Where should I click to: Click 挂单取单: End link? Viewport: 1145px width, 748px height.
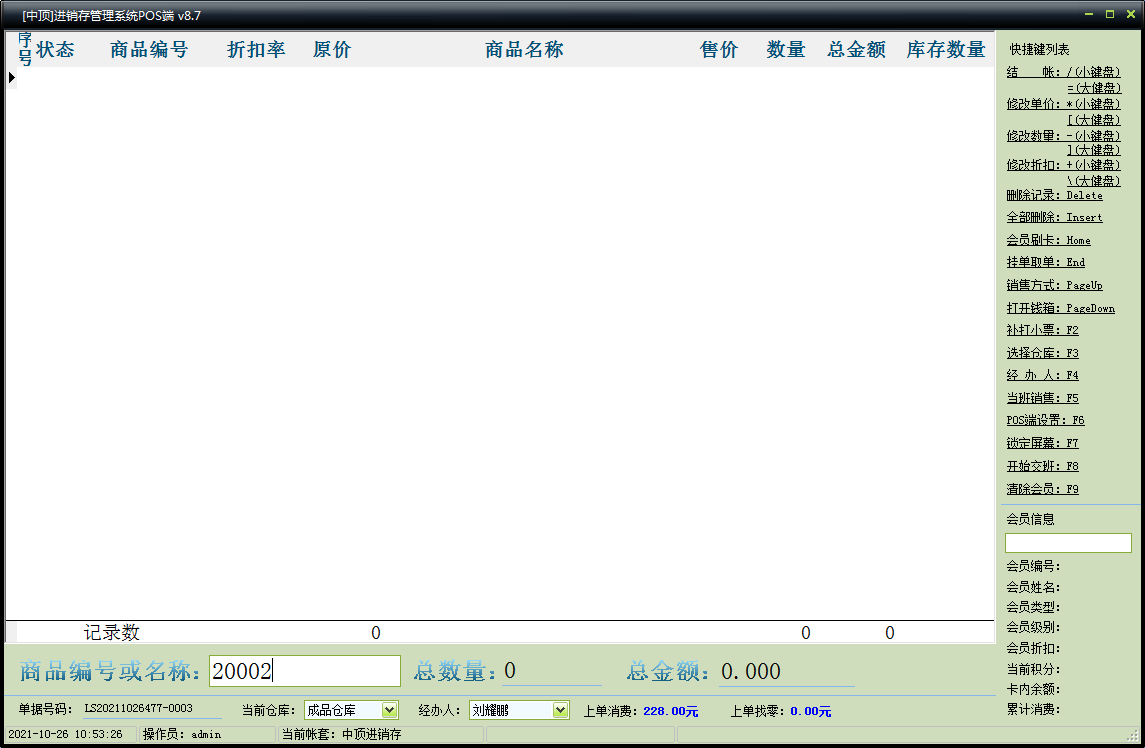point(1046,262)
